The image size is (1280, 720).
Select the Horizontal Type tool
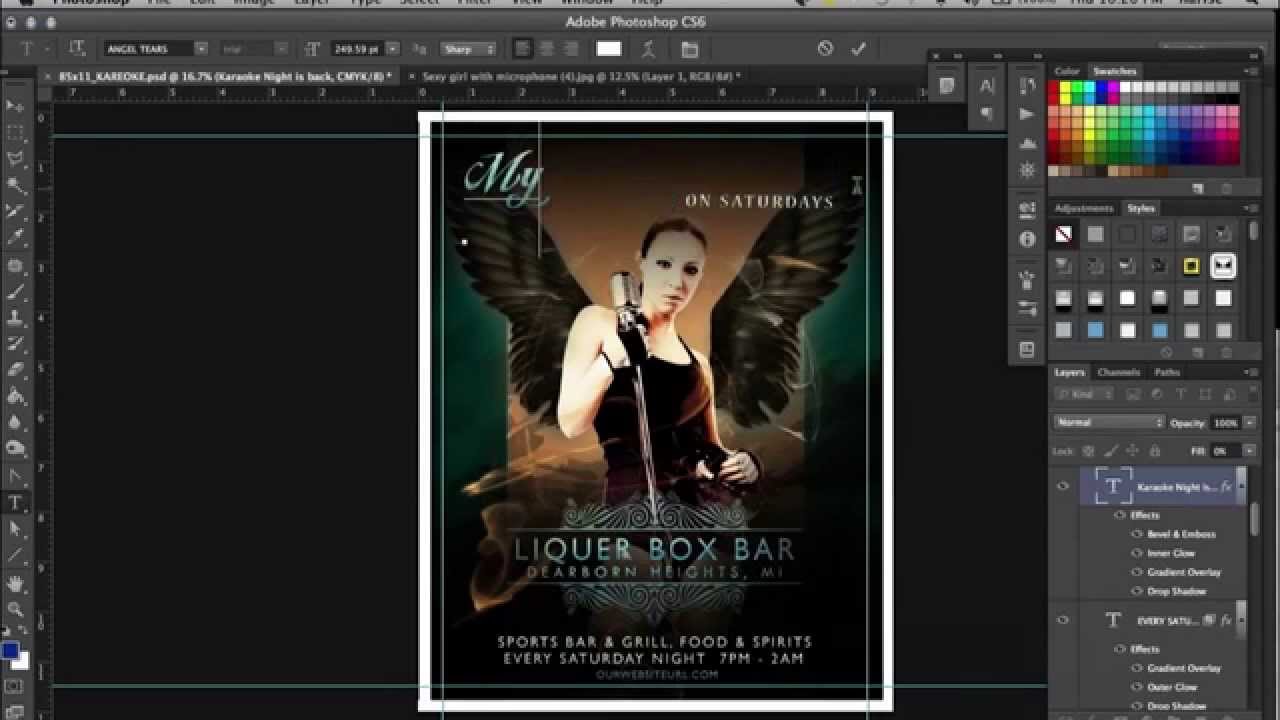(x=16, y=503)
